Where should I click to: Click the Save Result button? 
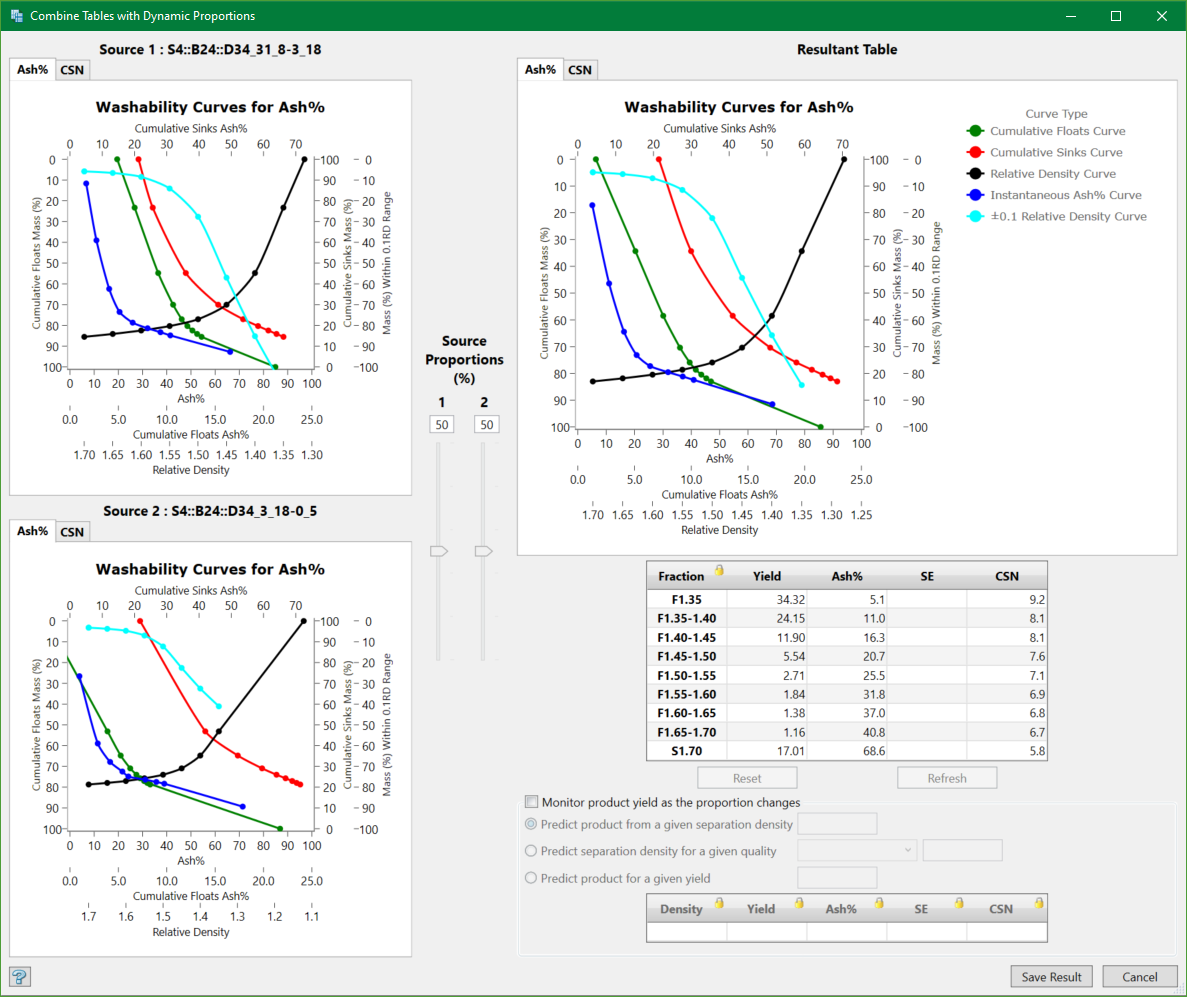(1051, 976)
